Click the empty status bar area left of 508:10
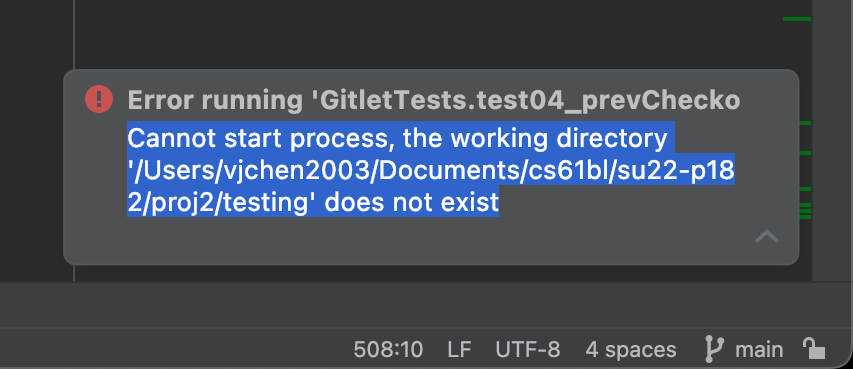The width and height of the screenshot is (853, 369). (x=174, y=348)
